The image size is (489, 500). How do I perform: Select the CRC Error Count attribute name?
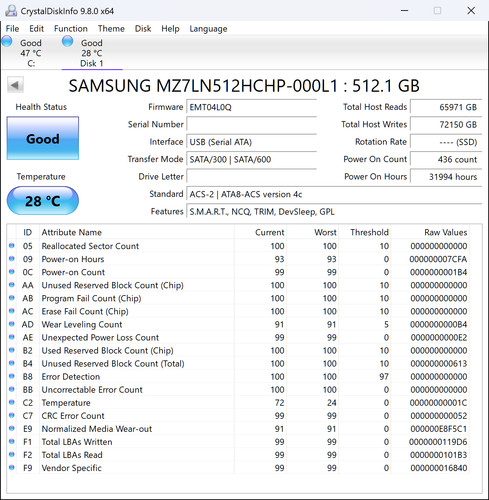coord(73,416)
